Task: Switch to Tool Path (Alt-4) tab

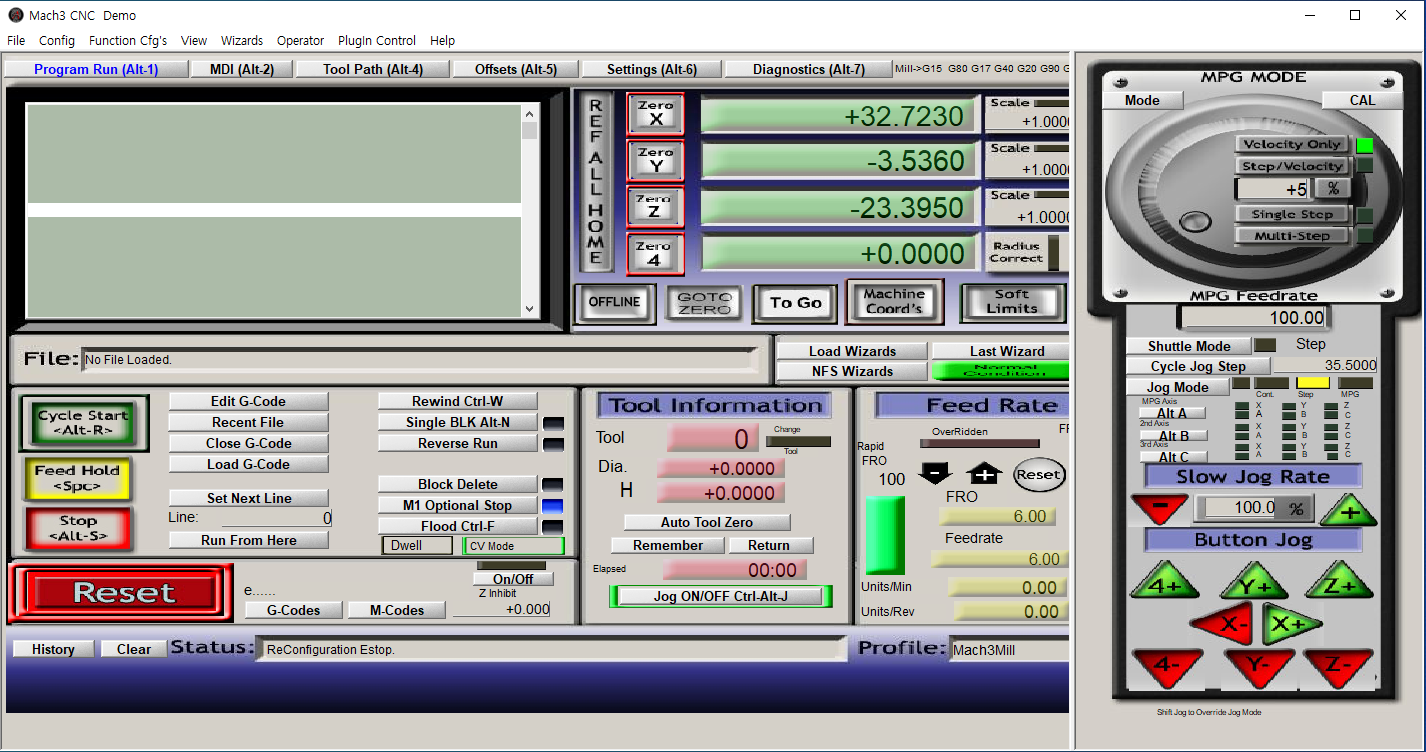Action: pos(373,69)
